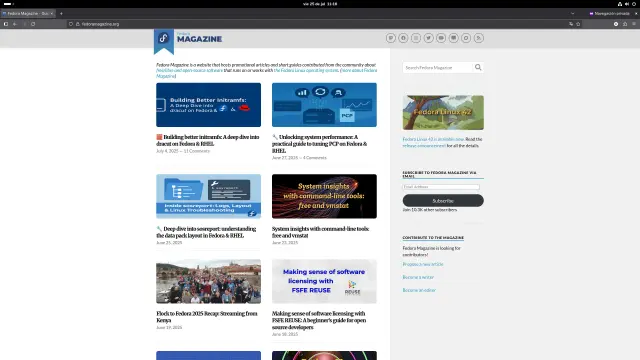The image size is (640, 360).
Task: Click the site security lock icon
Action: tap(78, 24)
